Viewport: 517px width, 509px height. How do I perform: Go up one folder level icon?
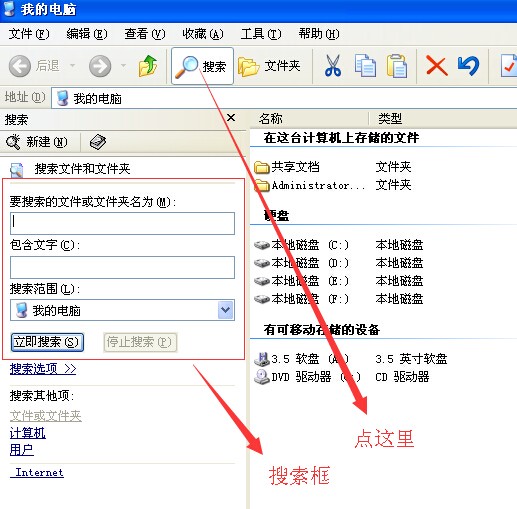[x=148, y=66]
